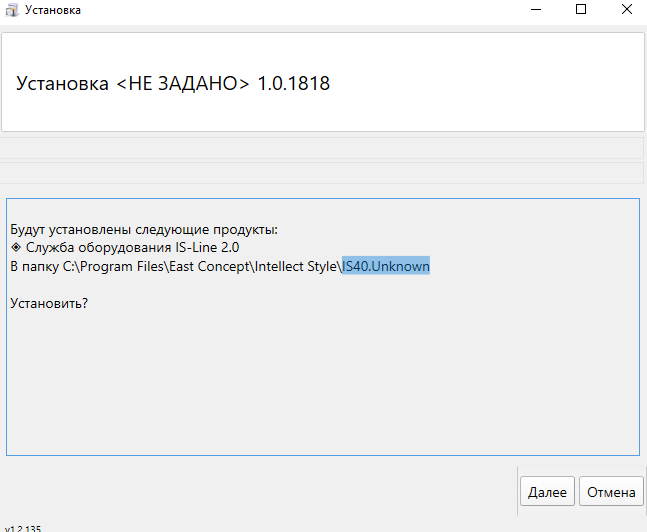647x532 pixels.
Task: Click the version label v1.2.135
Action: pos(23,528)
